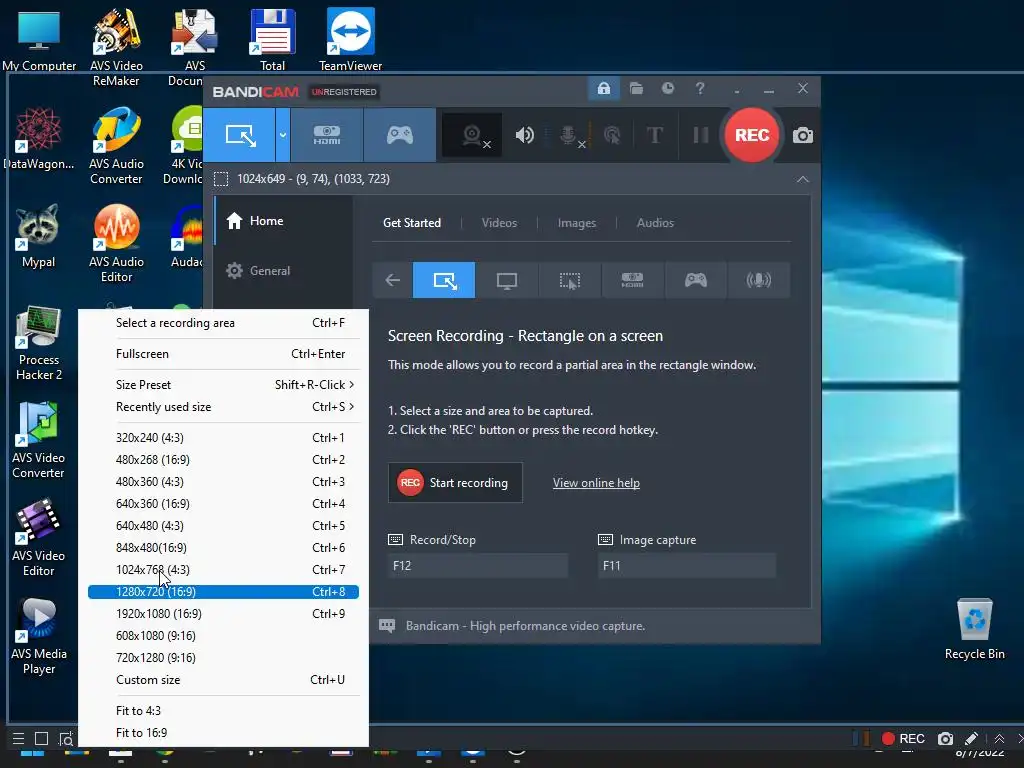Open Recycle Bin desktop icon

click(x=974, y=630)
